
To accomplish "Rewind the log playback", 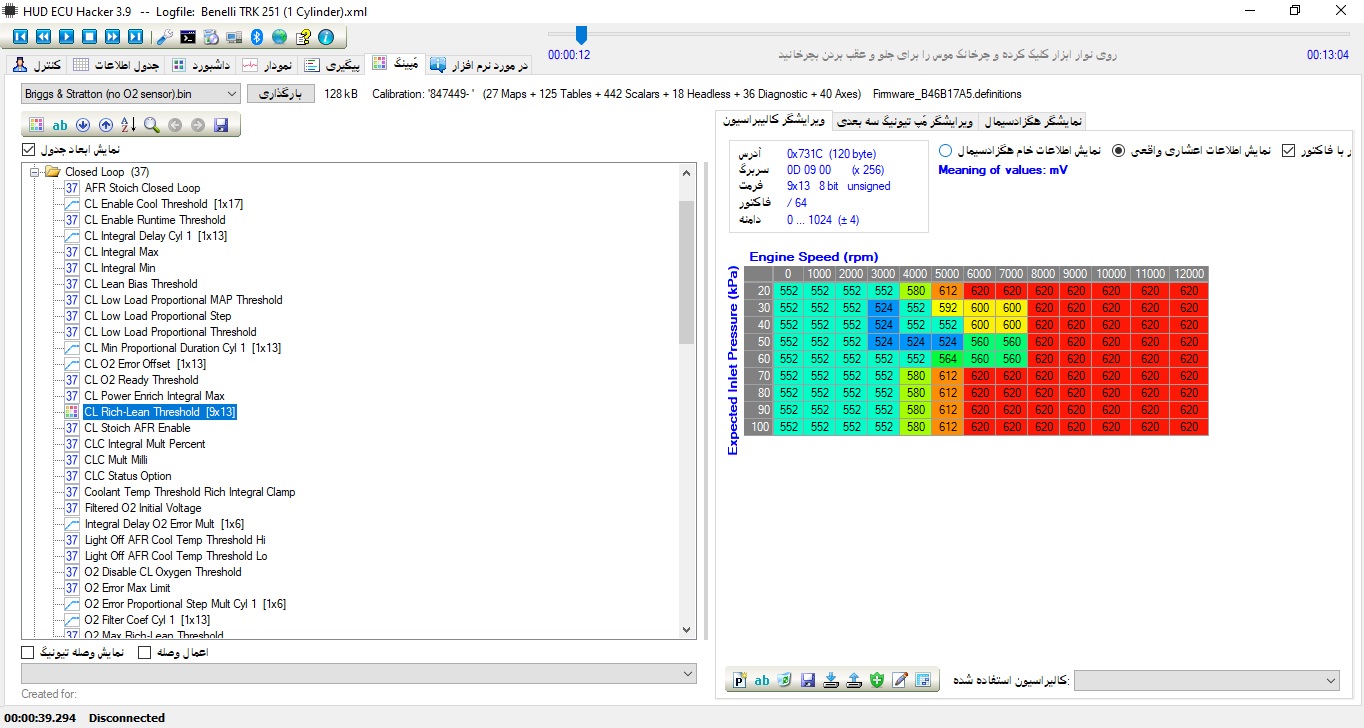I will coord(43,37).
